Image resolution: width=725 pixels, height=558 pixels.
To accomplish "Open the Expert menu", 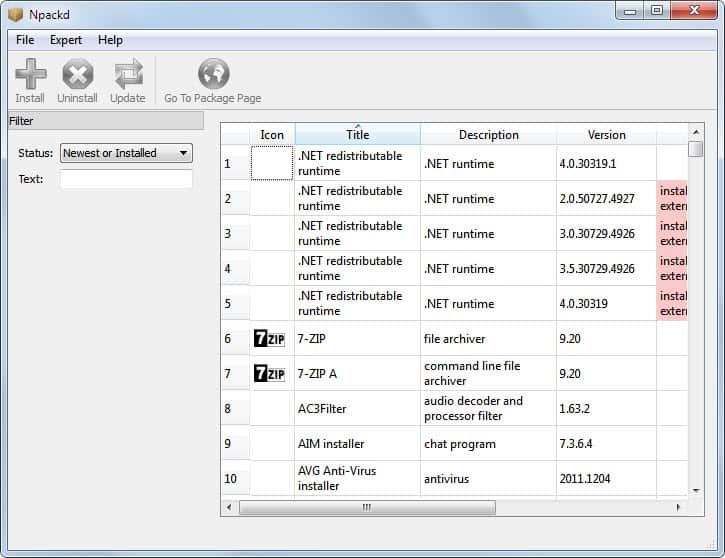I will pyautogui.click(x=66, y=40).
